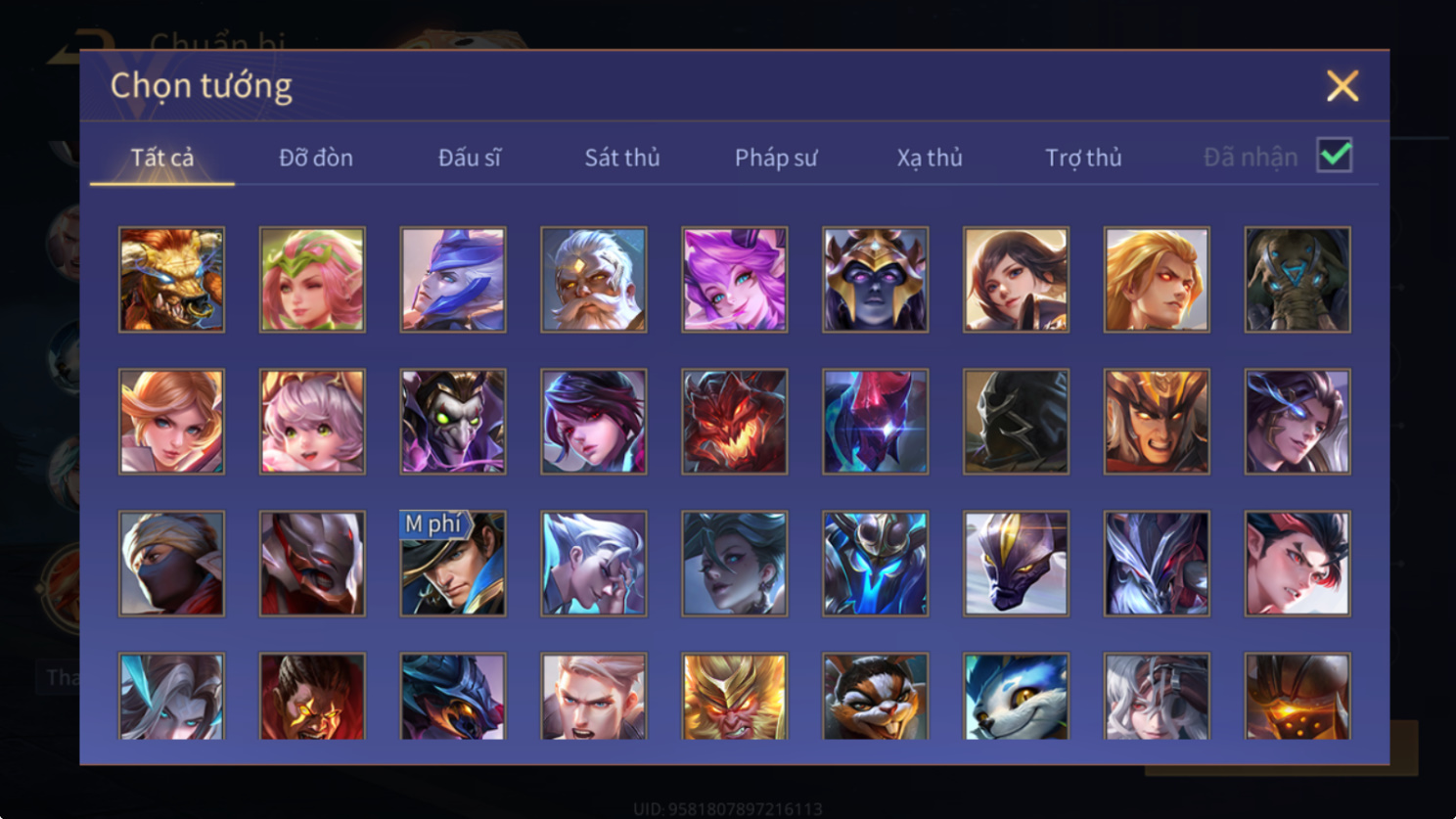Close the 'Chọn tướng' dialog
Viewport: 1456px width, 819px height.
(x=1342, y=86)
